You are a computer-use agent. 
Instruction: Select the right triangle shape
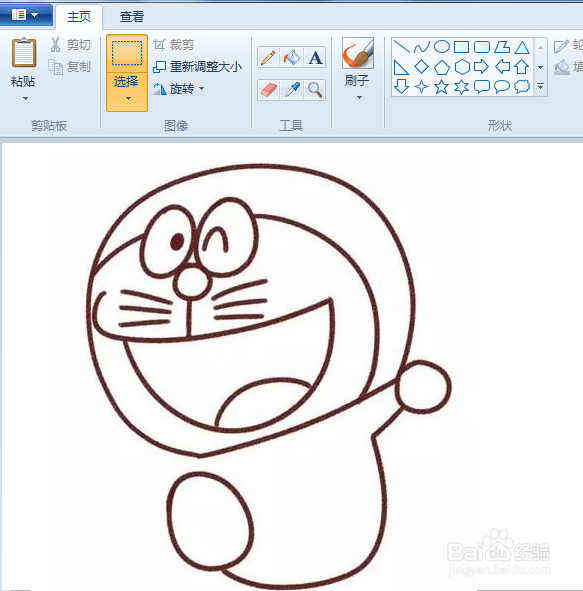pos(401,67)
